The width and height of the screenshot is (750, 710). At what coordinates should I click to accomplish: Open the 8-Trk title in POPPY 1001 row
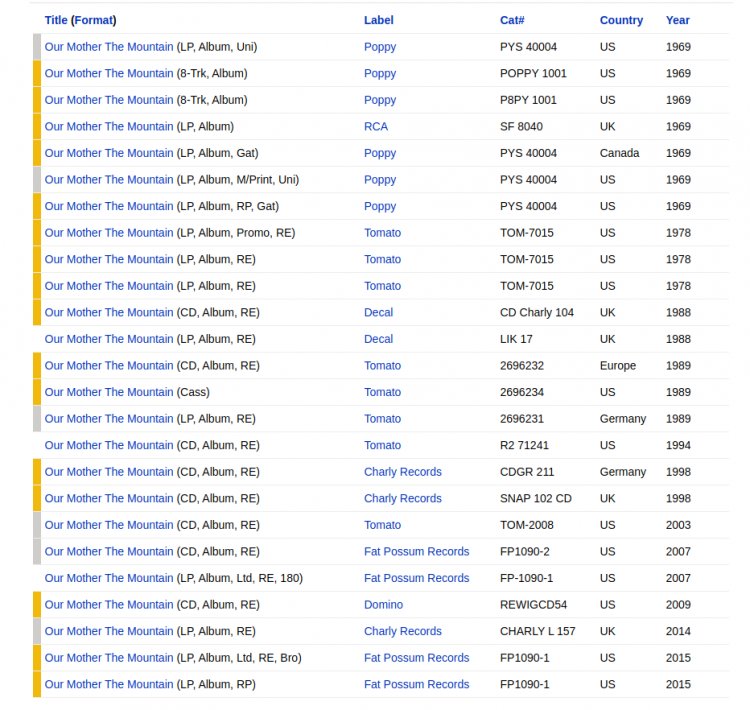109,73
